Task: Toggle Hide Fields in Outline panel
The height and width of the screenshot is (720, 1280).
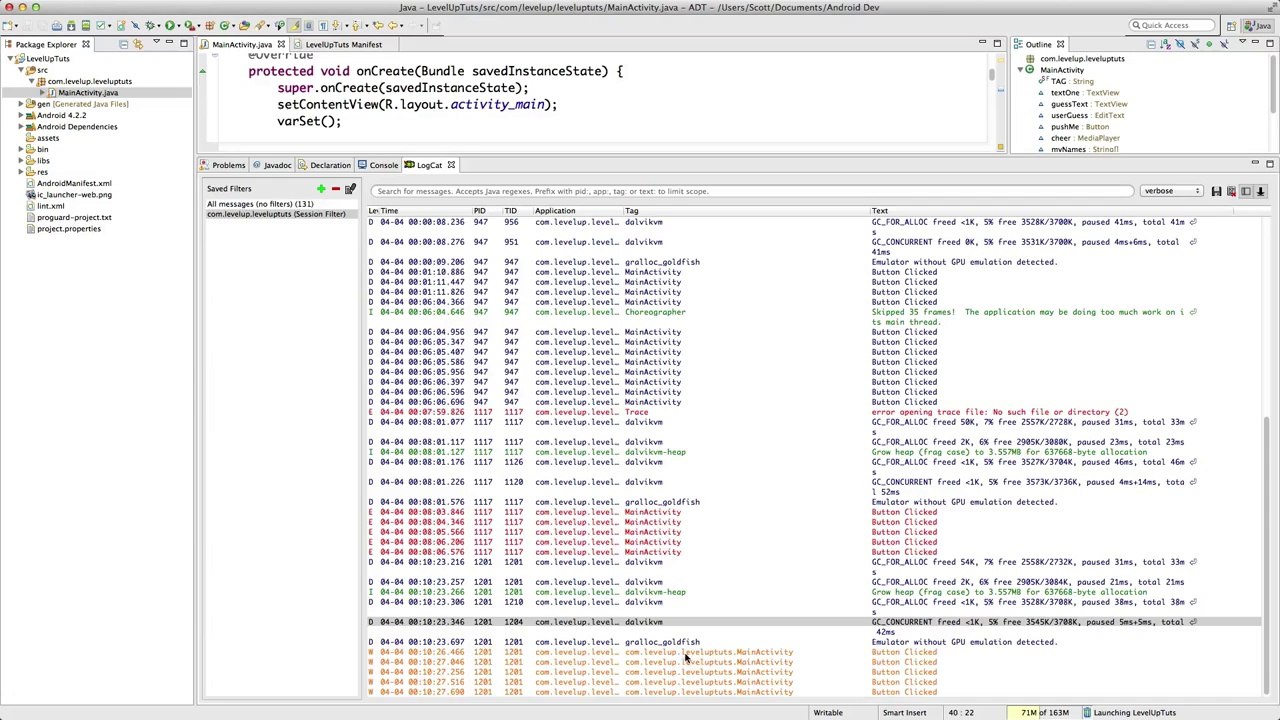Action: coord(1180,44)
